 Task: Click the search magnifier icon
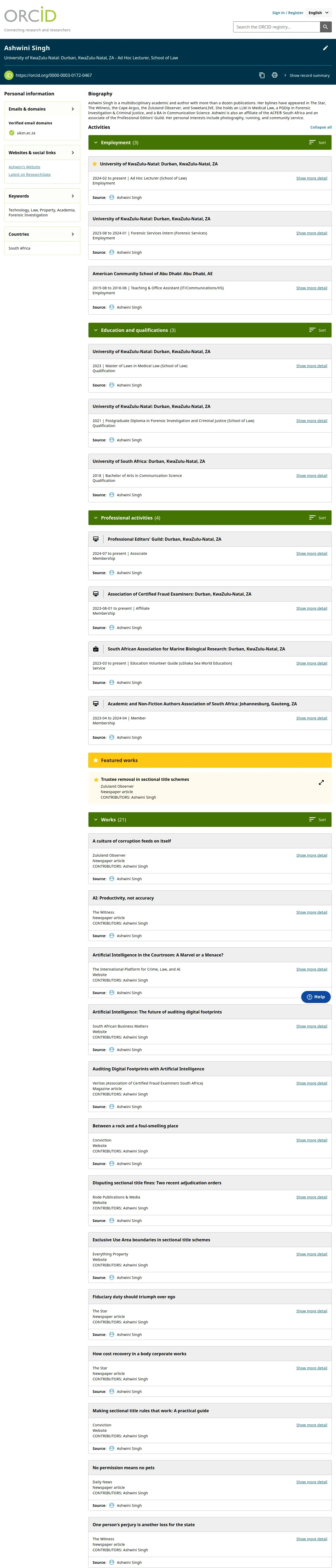pos(326,27)
